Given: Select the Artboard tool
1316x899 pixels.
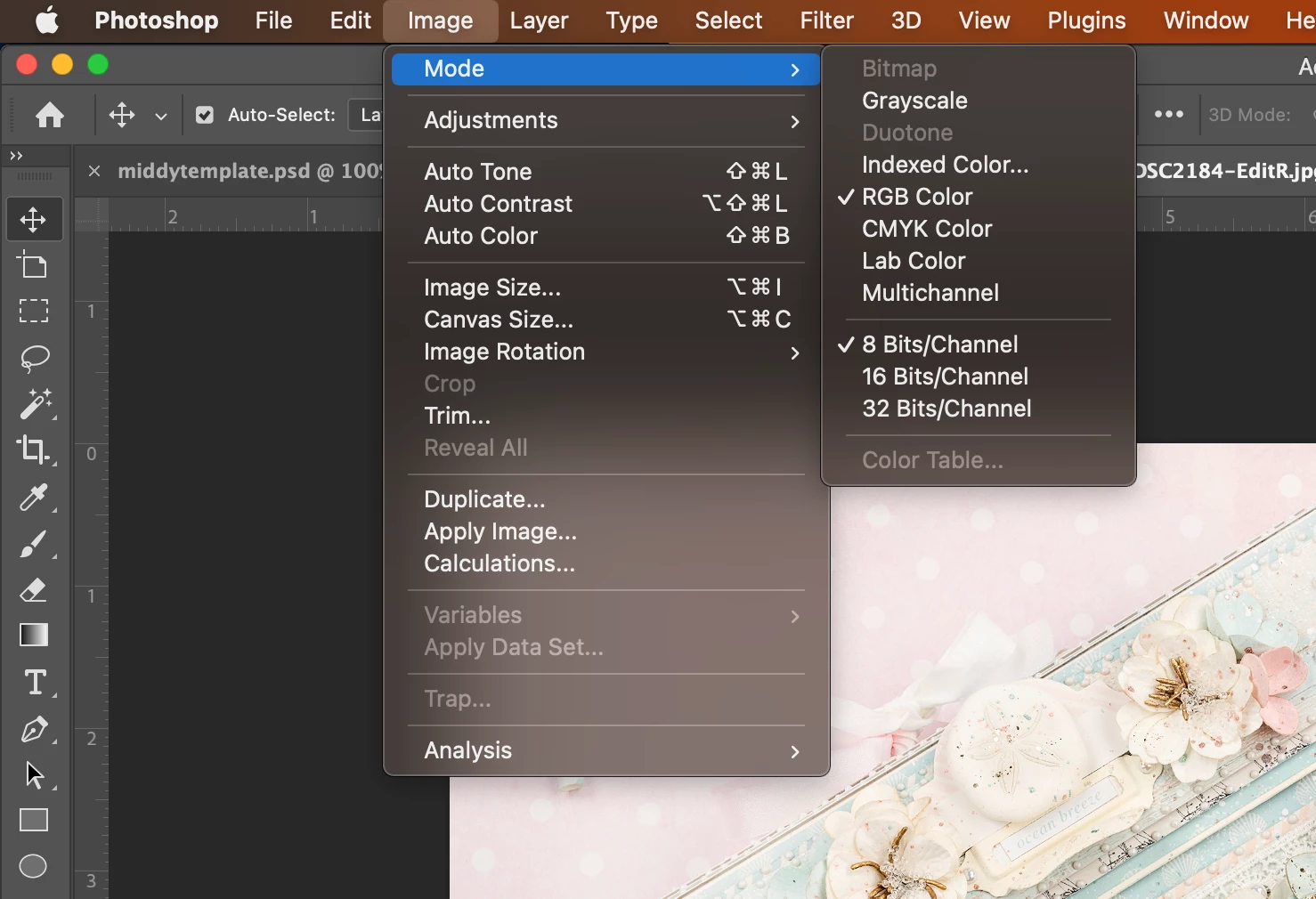Looking at the screenshot, I should coord(34,265).
